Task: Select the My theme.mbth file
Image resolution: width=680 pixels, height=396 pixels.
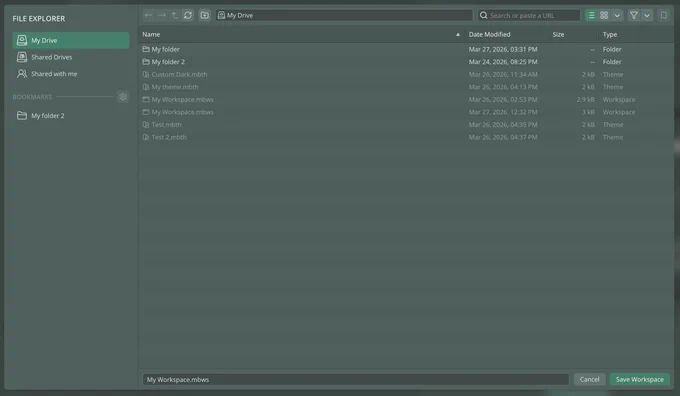Action: (x=406, y=87)
